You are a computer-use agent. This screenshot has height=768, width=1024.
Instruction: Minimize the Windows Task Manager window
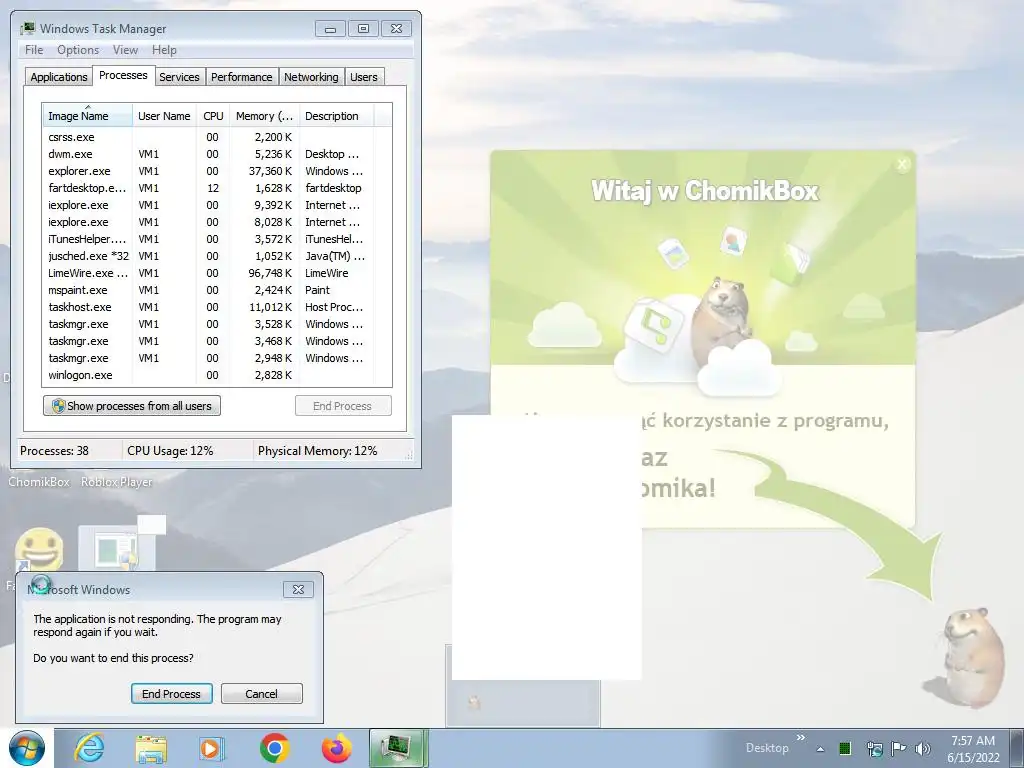(x=330, y=29)
